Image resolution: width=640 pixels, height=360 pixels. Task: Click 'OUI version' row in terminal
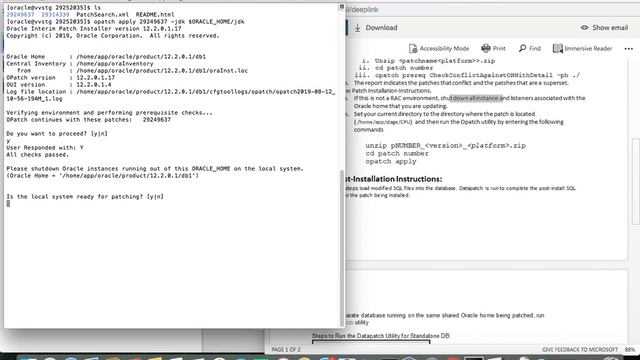59,85
